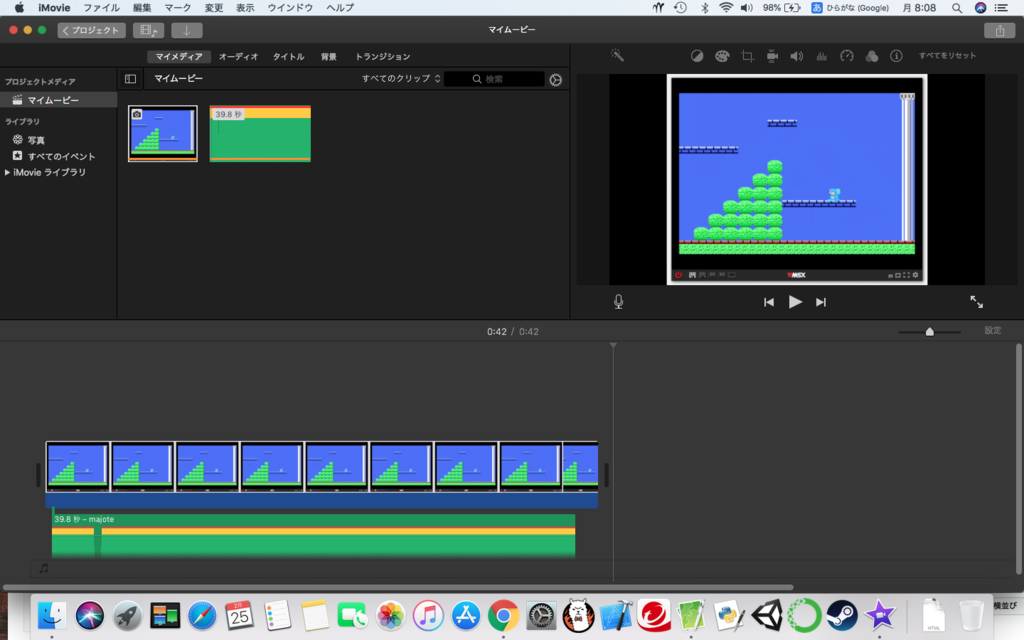
Task: Click the Wi-Fi status icon
Action: 726,8
